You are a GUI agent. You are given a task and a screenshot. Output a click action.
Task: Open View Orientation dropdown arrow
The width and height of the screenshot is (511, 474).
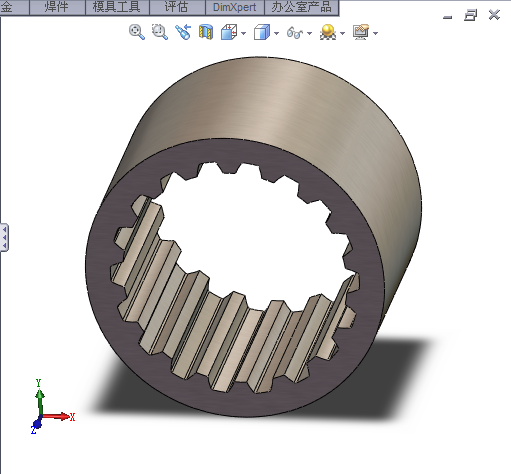pyautogui.click(x=243, y=33)
